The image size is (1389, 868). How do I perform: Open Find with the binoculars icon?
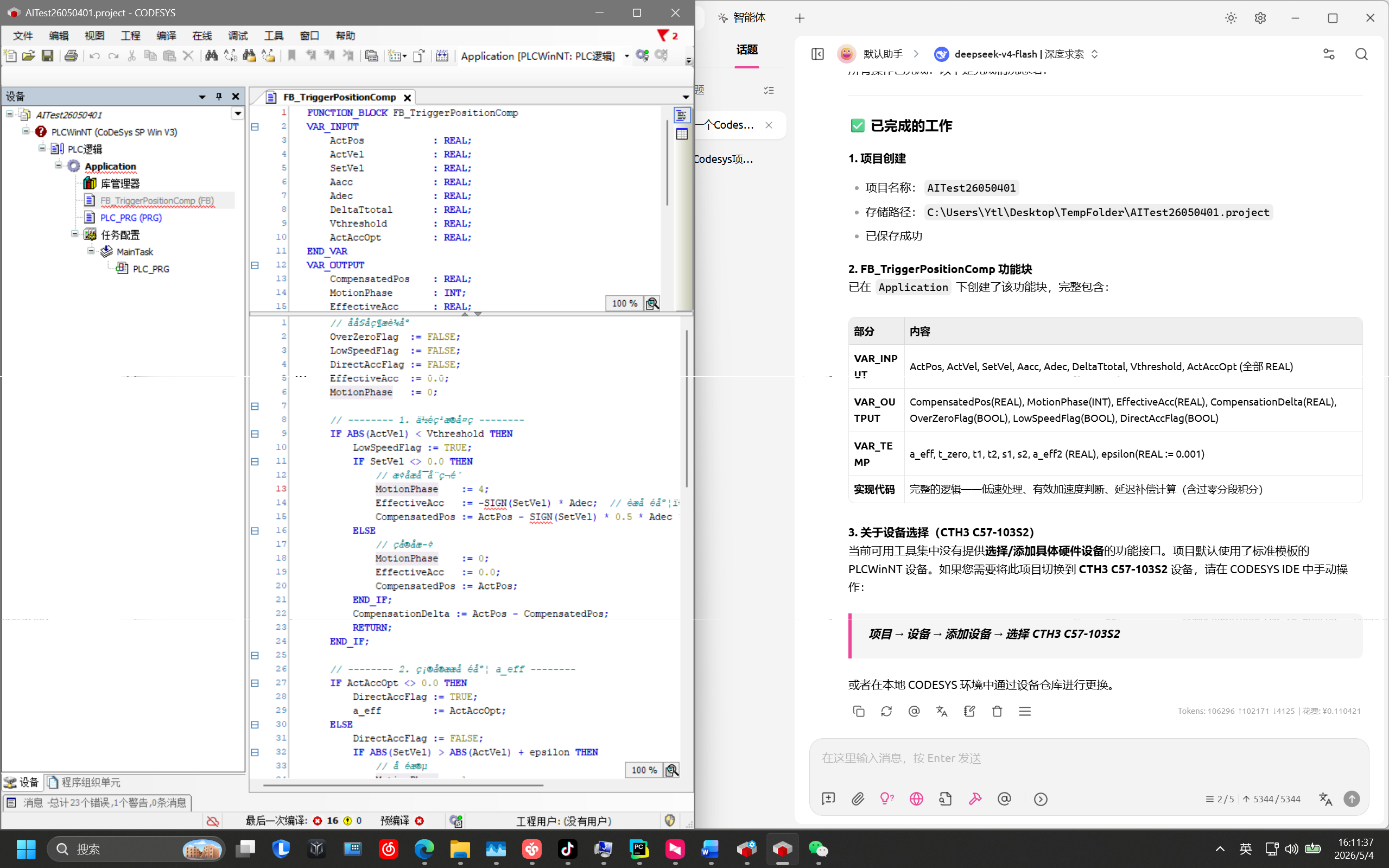pyautogui.click(x=211, y=56)
